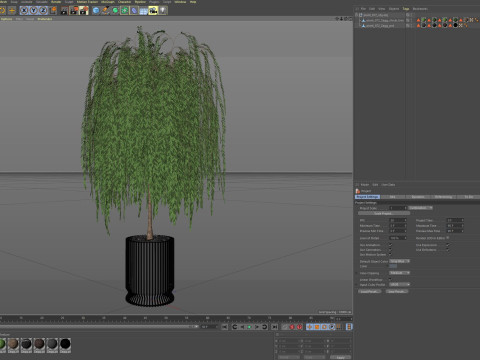Toggle the Use Expression checkbox
The width and height of the screenshot is (480, 360).
coord(448,245)
